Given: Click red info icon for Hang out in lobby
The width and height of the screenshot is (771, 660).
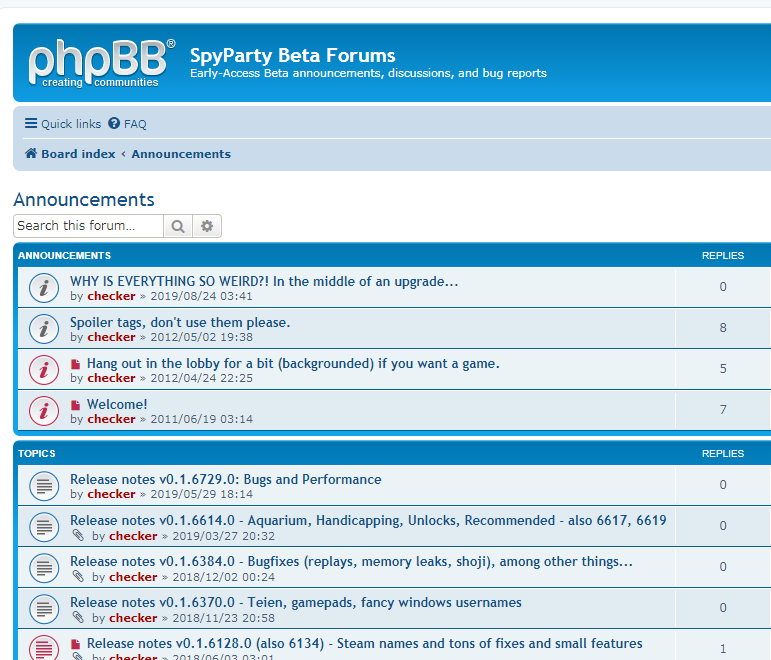Looking at the screenshot, I should tap(44, 370).
